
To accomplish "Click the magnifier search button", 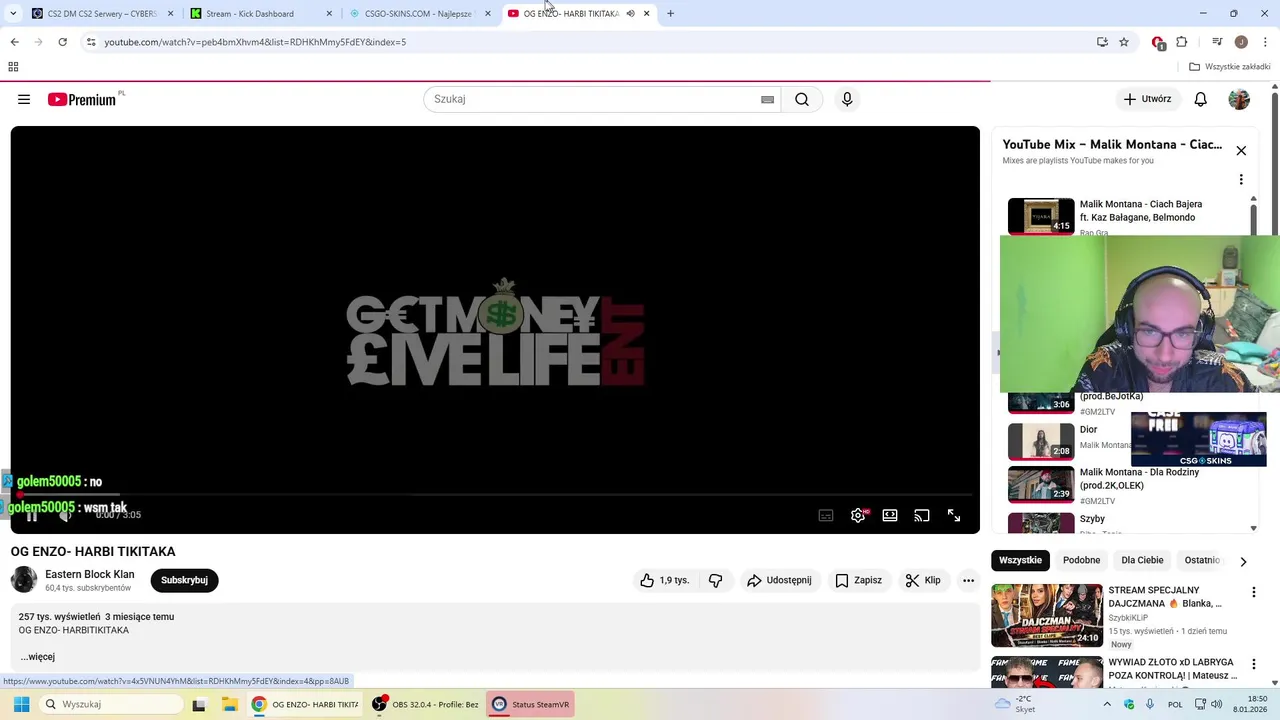I will pyautogui.click(x=802, y=99).
